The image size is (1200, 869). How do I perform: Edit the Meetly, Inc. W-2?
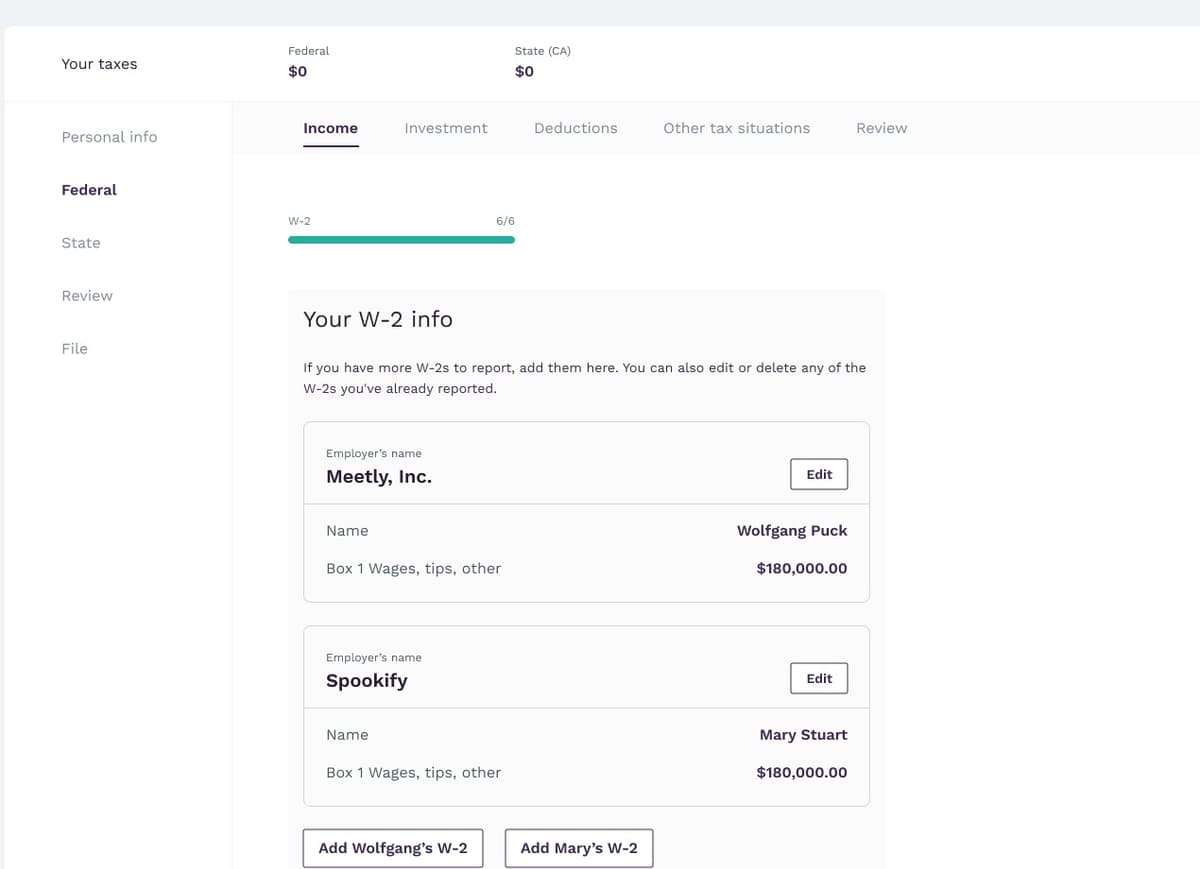click(x=819, y=474)
